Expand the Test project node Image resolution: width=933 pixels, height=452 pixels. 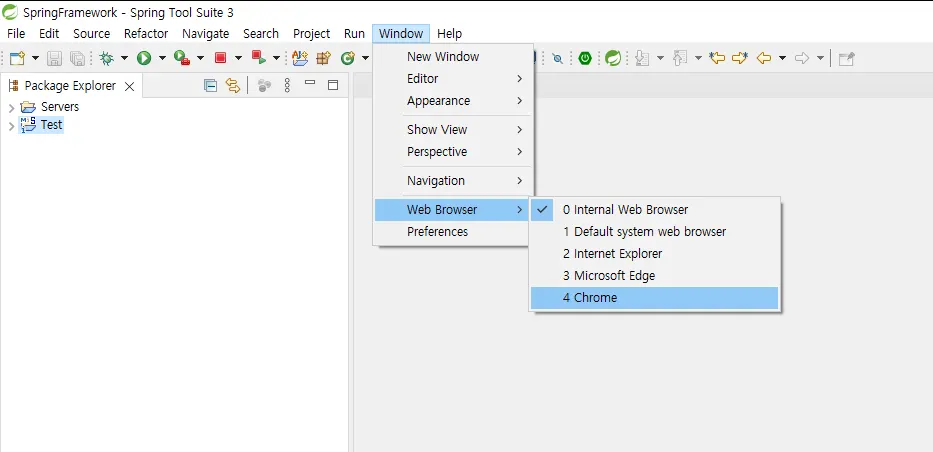click(11, 126)
